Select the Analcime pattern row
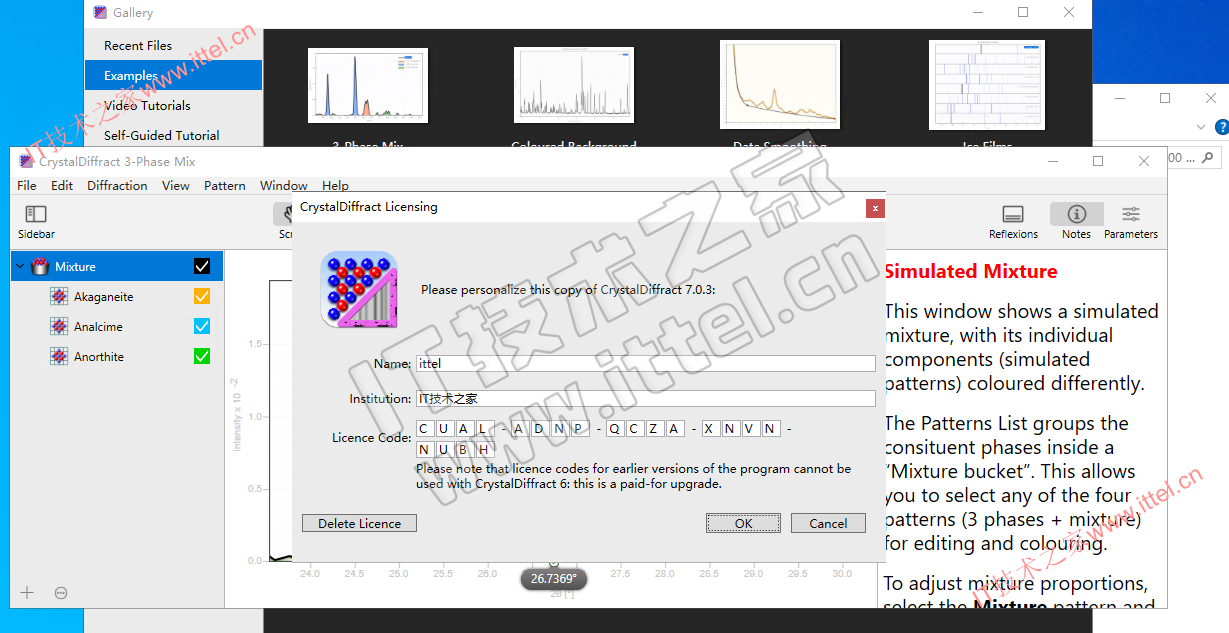The height and width of the screenshot is (633, 1229). tap(117, 326)
